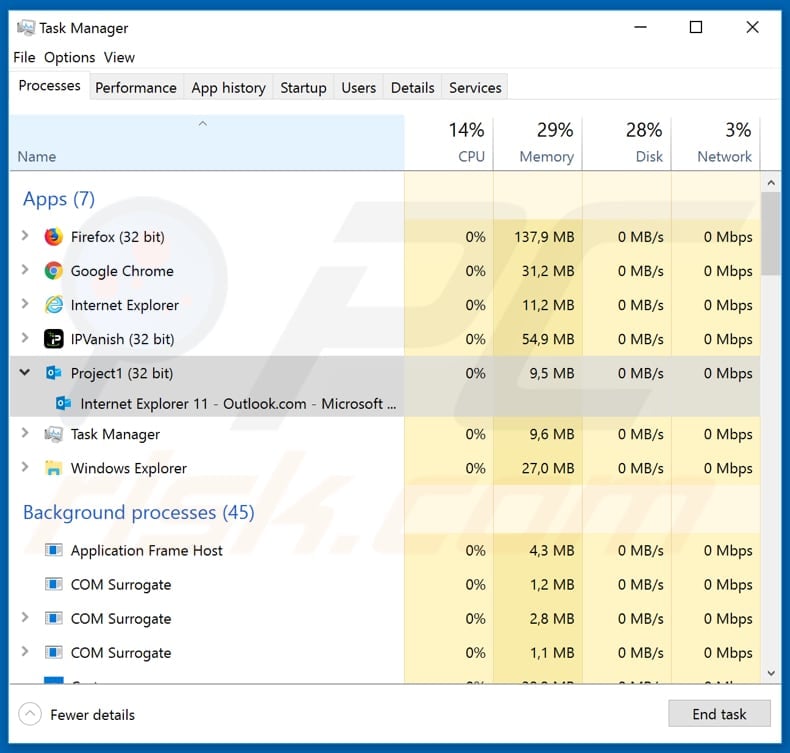Image resolution: width=790 pixels, height=753 pixels.
Task: Select the Windows Explorer row
Action: 385,468
